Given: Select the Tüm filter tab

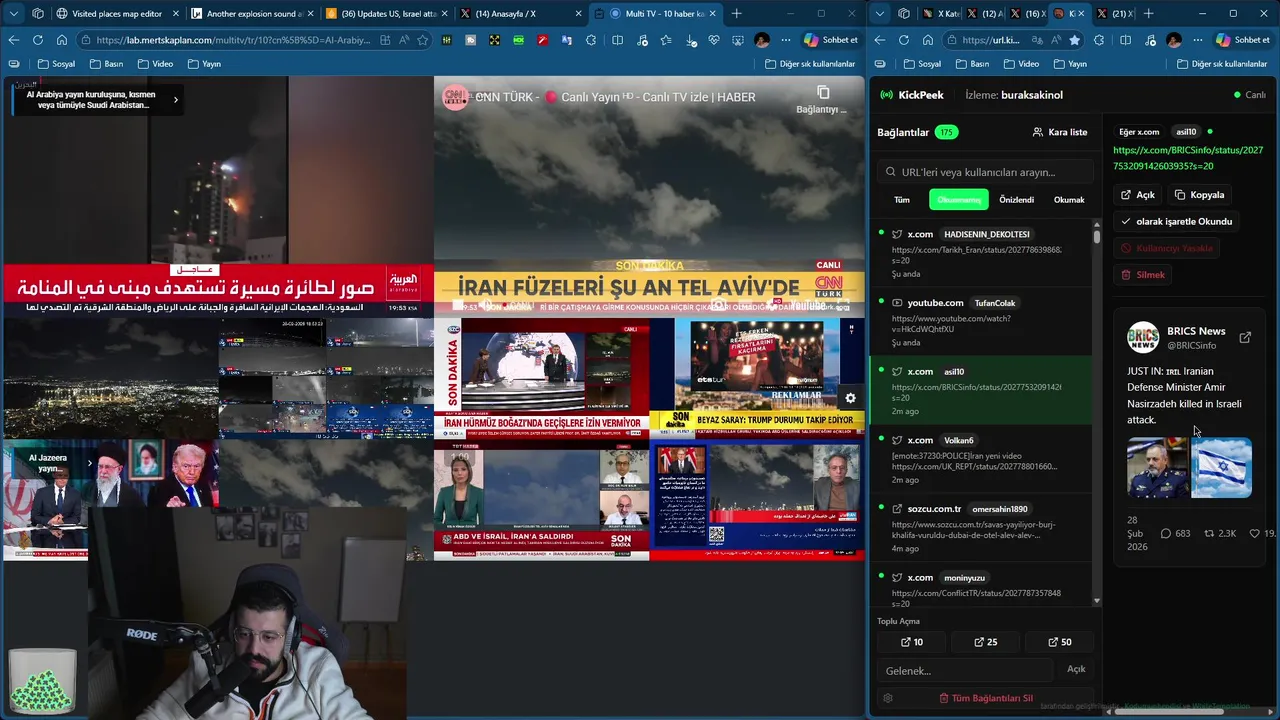Looking at the screenshot, I should click(x=901, y=200).
